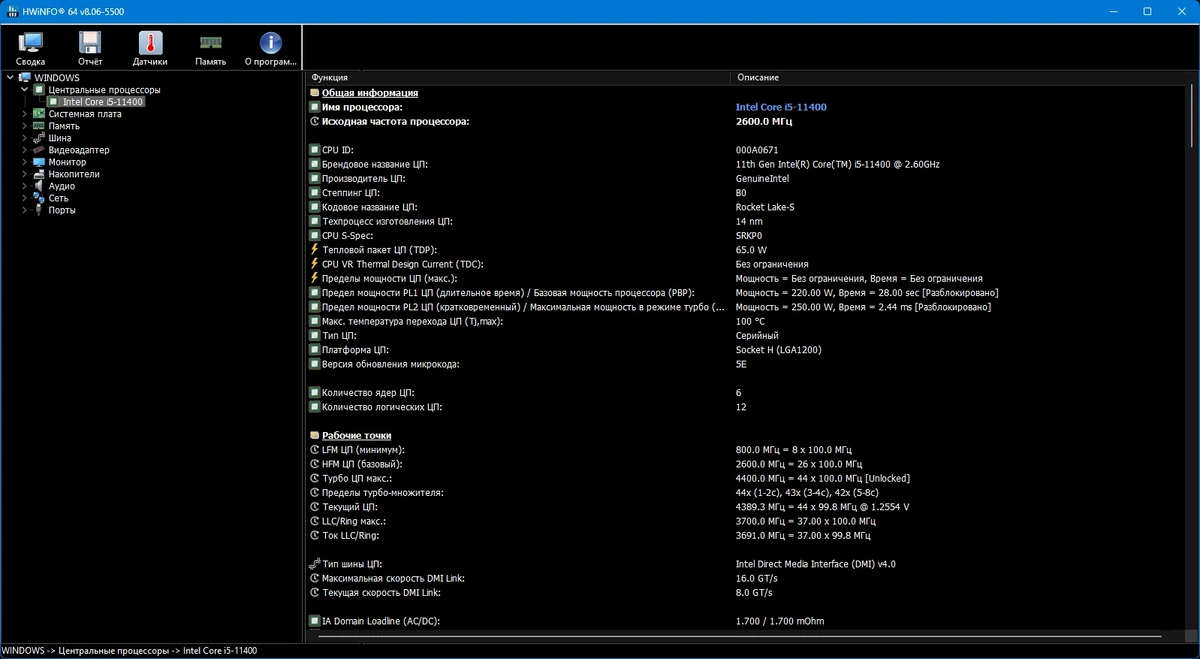Click the clock icon beside Турбо ЦП макс.
Screen dimensions: 1200x659
click(x=314, y=479)
